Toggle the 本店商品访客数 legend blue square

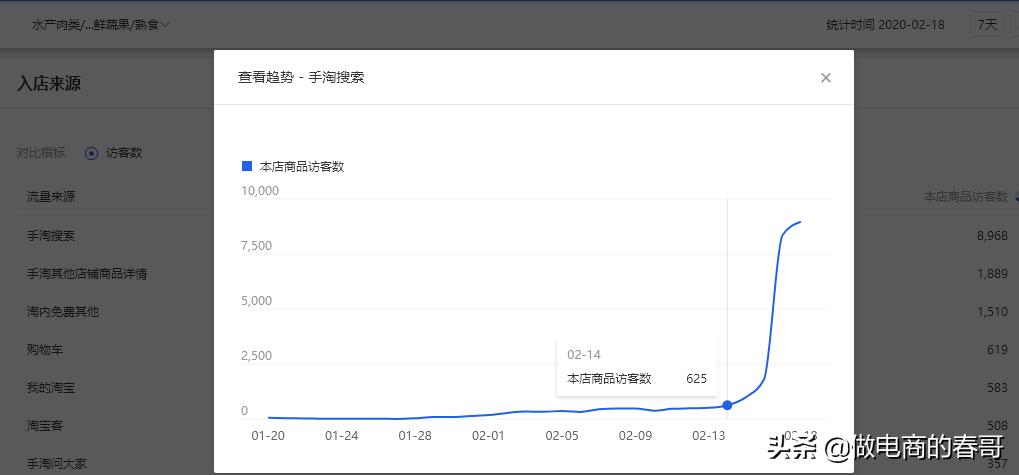click(247, 166)
